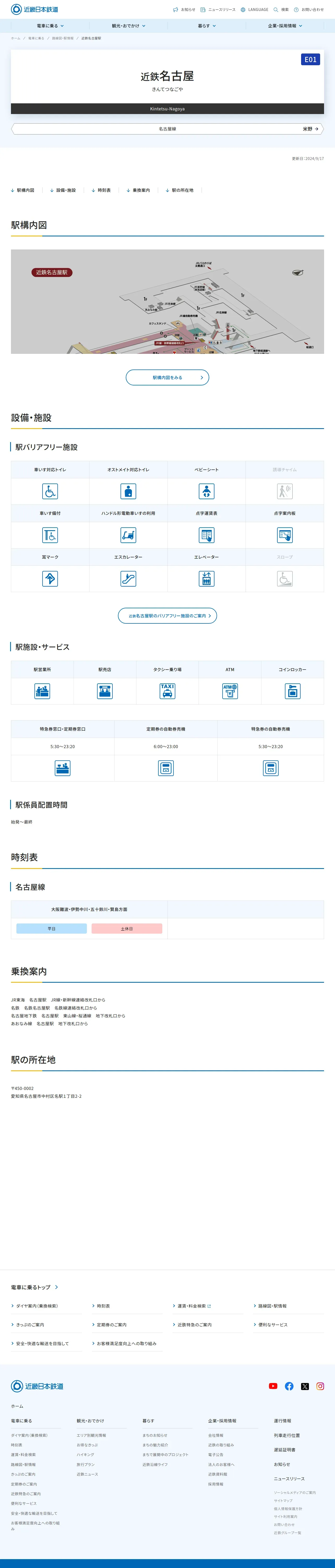Open お問い合わせ in the header
This screenshot has width=335, height=1568.
[x=309, y=10]
